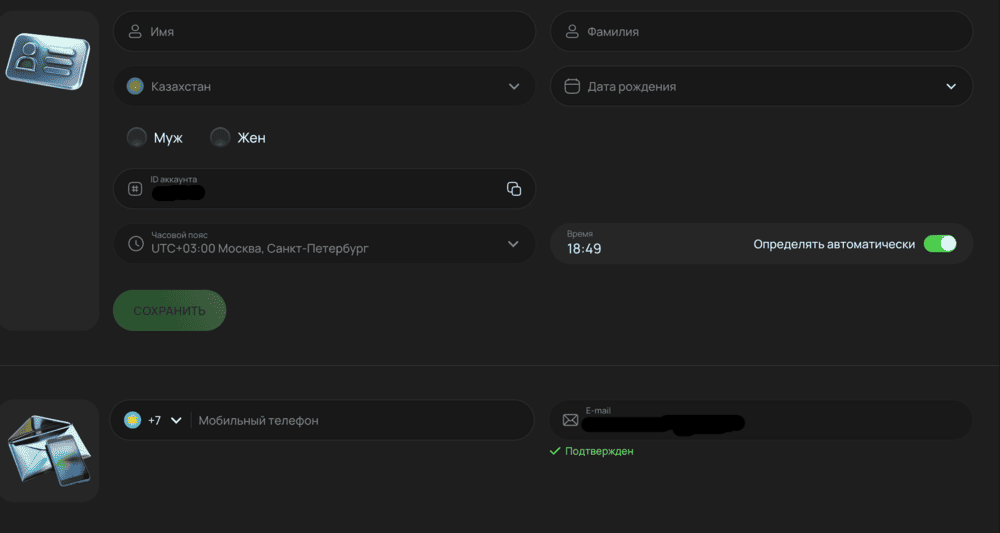
Task: Select the Муж gender radio button
Action: (x=137, y=138)
